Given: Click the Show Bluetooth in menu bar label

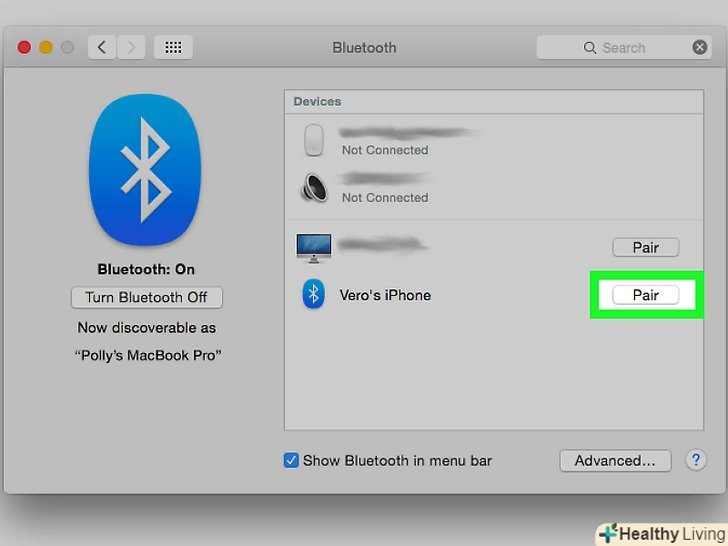Looking at the screenshot, I should pos(397,461).
